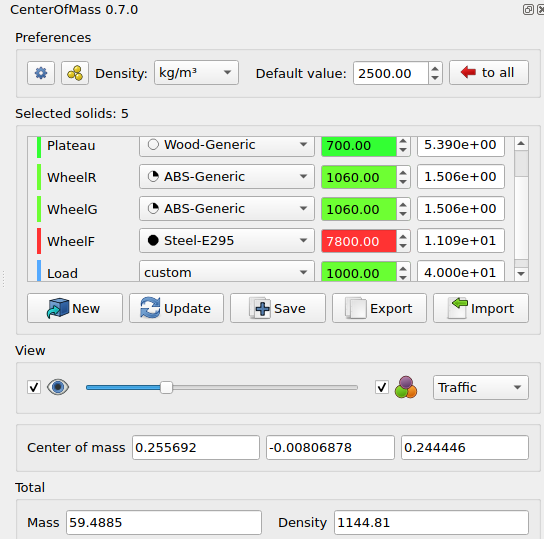544x539 pixels.
Task: Open the Traffic color scheme dropdown
Action: [481, 387]
